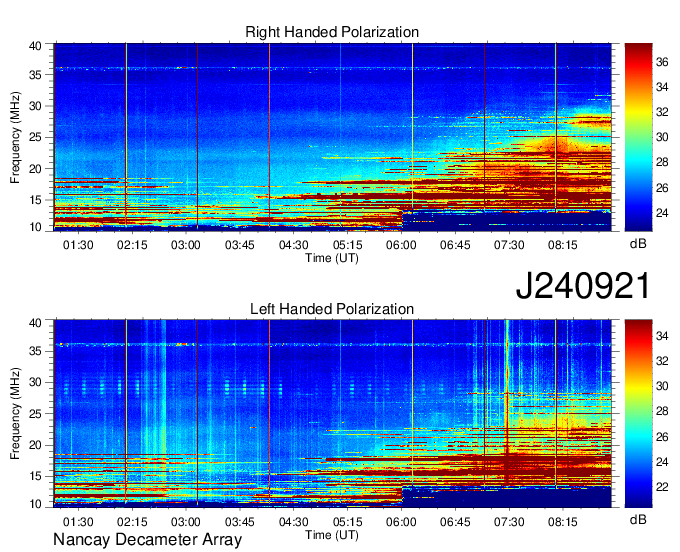Click 10 frequency tick on Left Handed plot

point(35,504)
